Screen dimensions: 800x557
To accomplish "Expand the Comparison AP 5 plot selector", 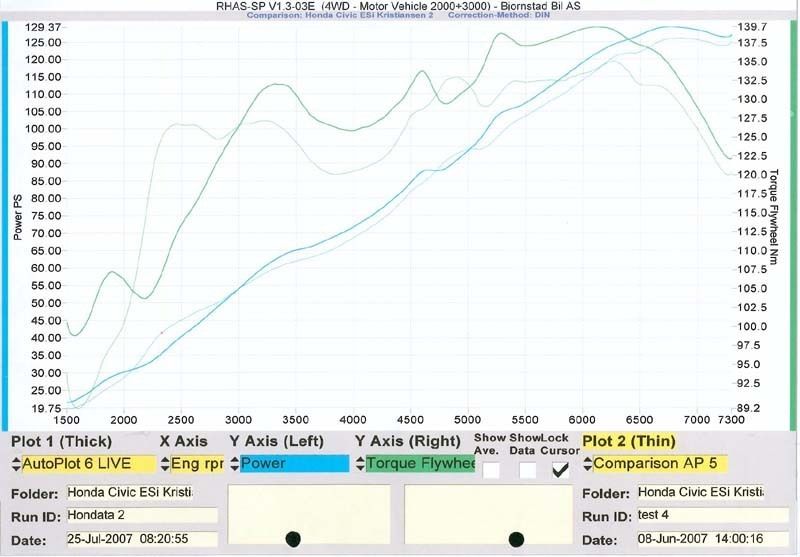I will 660,464.
